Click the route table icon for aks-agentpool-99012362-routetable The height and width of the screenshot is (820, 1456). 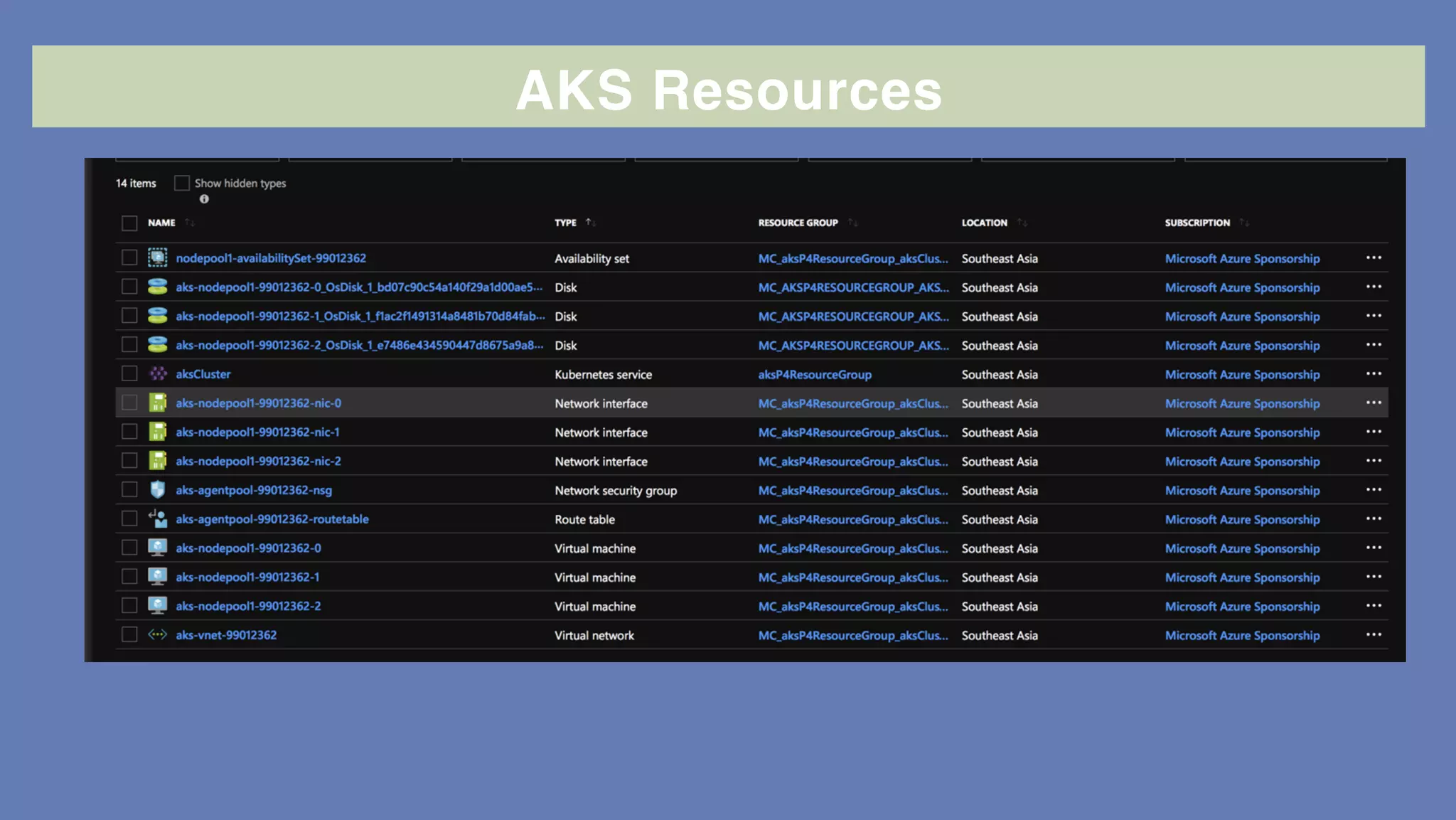click(x=157, y=518)
